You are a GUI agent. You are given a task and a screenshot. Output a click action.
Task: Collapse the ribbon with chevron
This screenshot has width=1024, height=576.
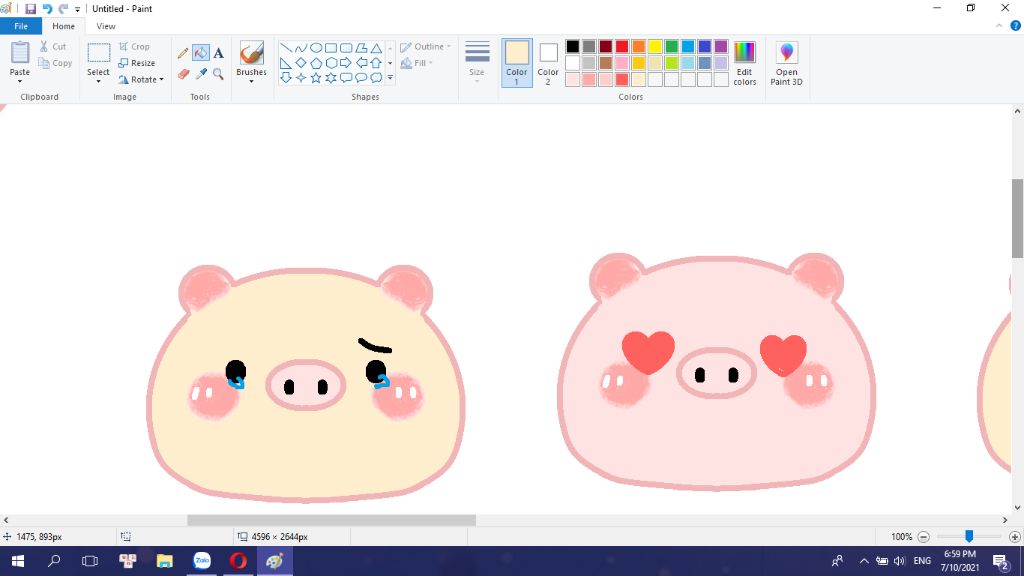[x=999, y=26]
